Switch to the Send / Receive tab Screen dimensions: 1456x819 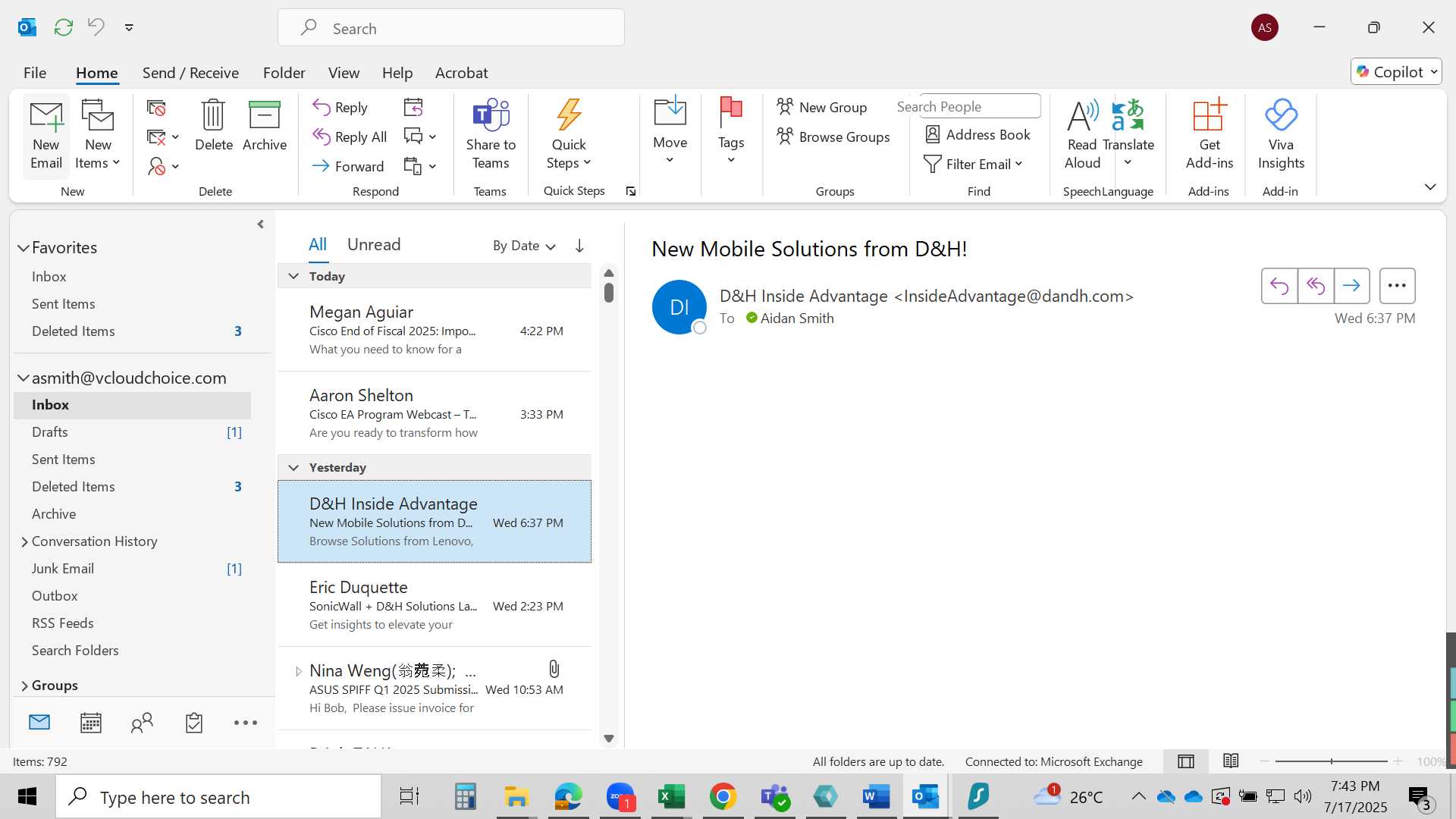(190, 73)
